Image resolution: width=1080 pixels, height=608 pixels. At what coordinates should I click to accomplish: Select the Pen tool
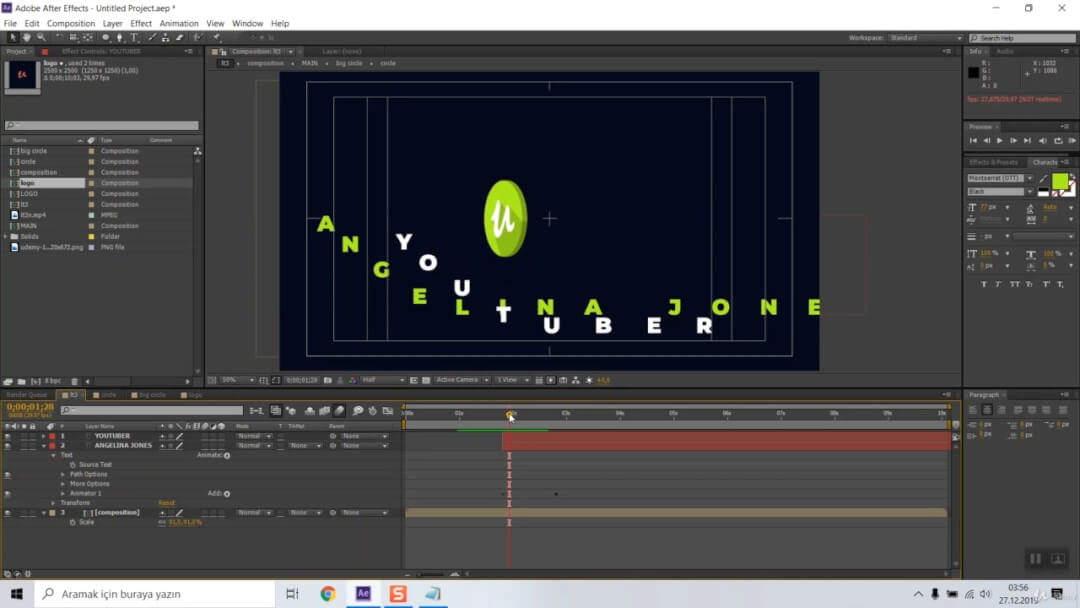point(119,38)
